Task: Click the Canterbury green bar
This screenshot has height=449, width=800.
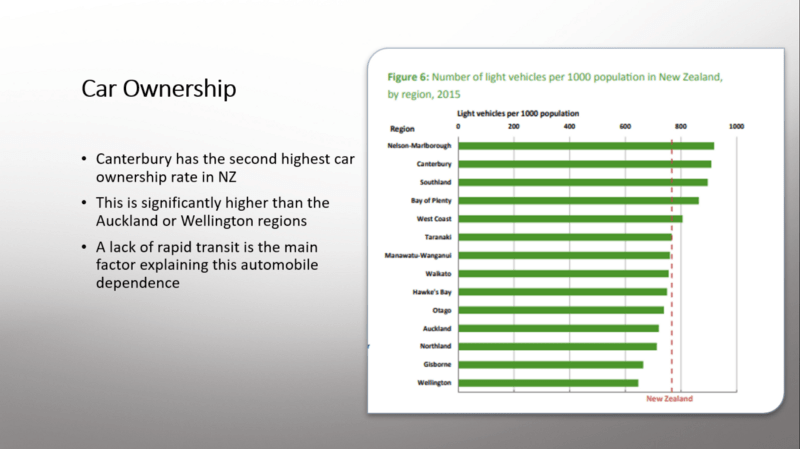Action: click(x=584, y=164)
